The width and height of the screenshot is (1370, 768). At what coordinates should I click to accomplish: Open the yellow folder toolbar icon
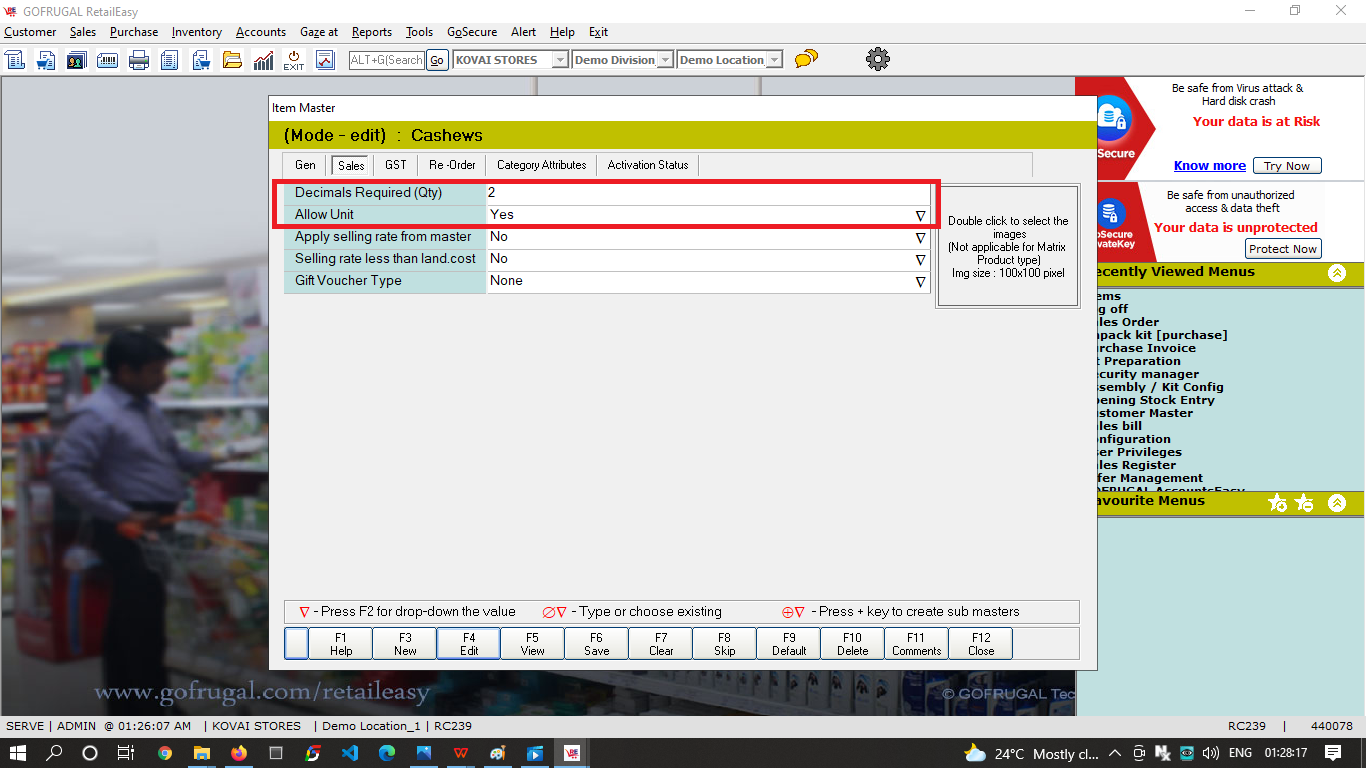[x=232, y=60]
